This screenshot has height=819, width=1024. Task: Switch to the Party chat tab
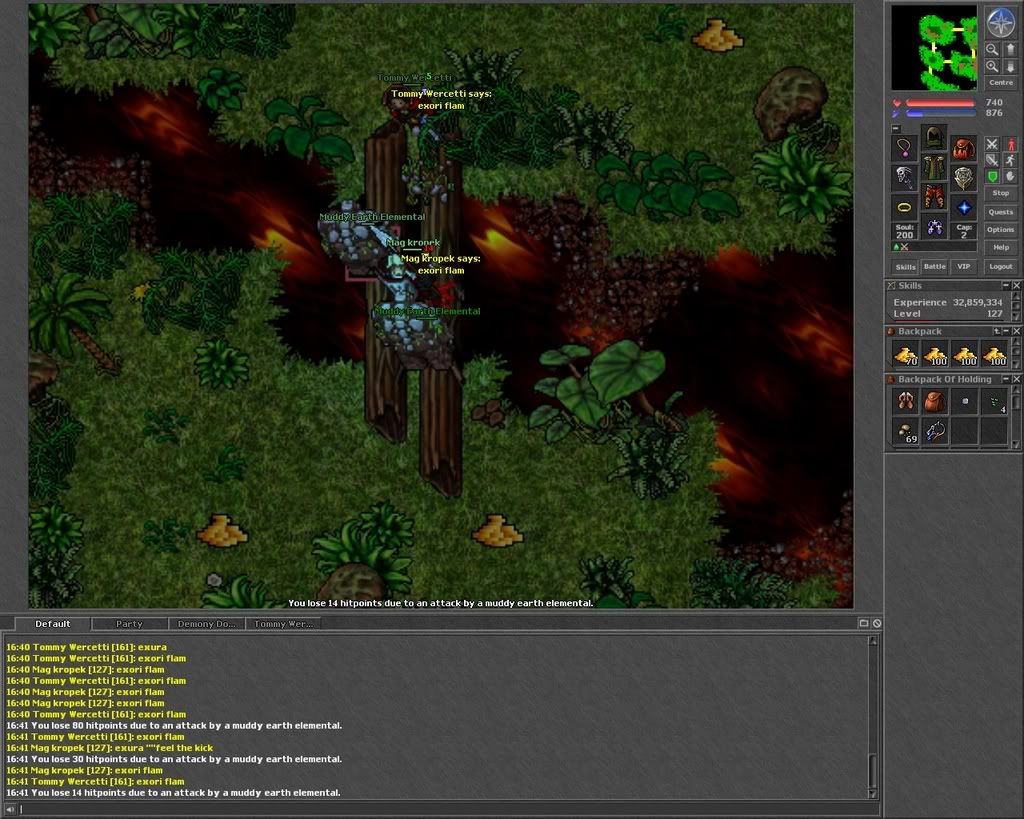click(129, 624)
